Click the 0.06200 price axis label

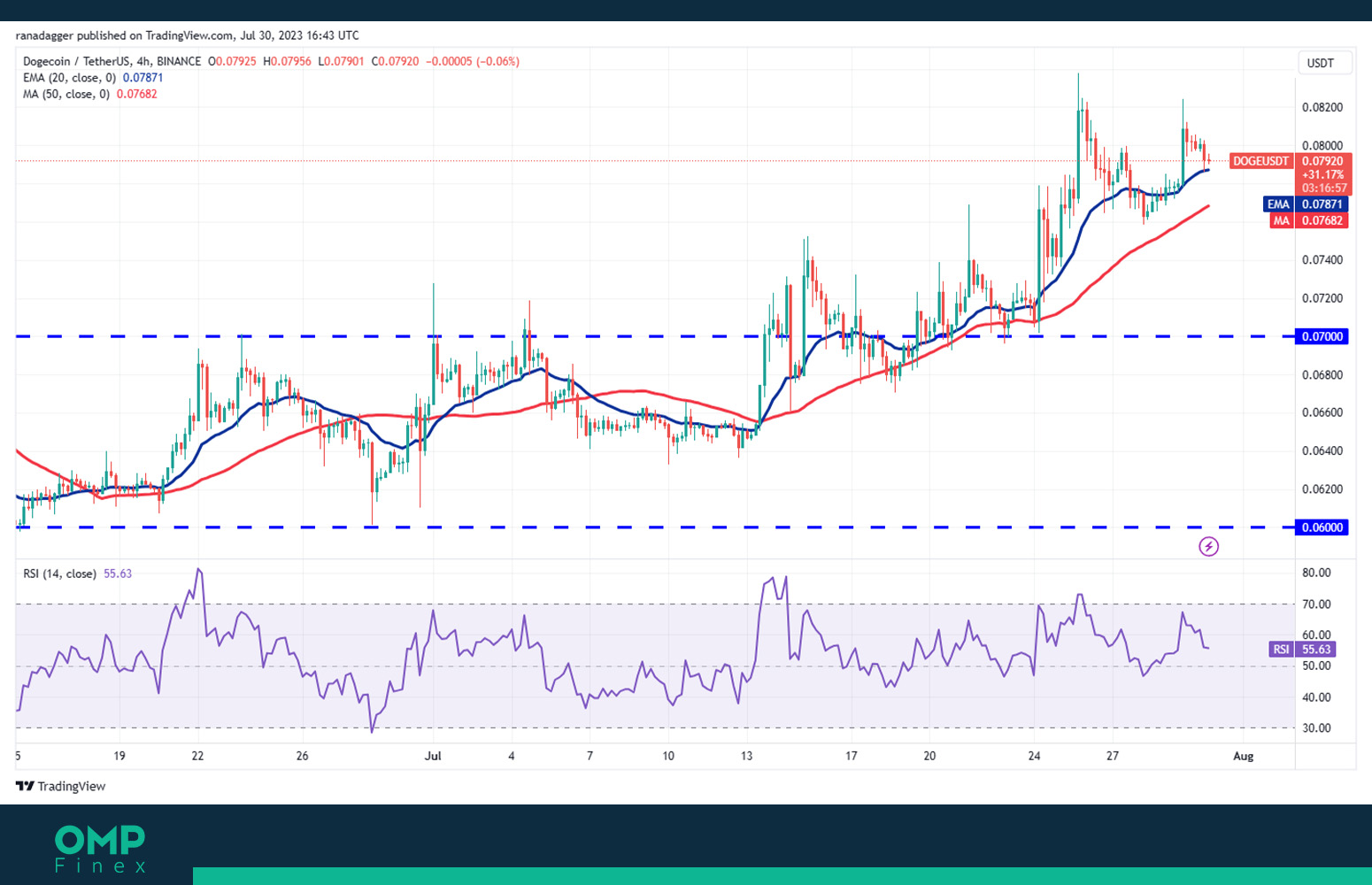[x=1322, y=489]
